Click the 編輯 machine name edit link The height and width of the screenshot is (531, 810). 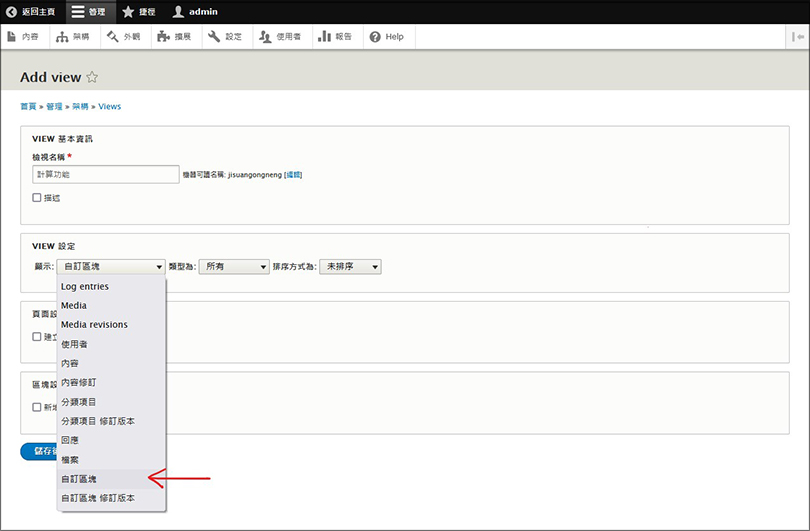(x=293, y=175)
